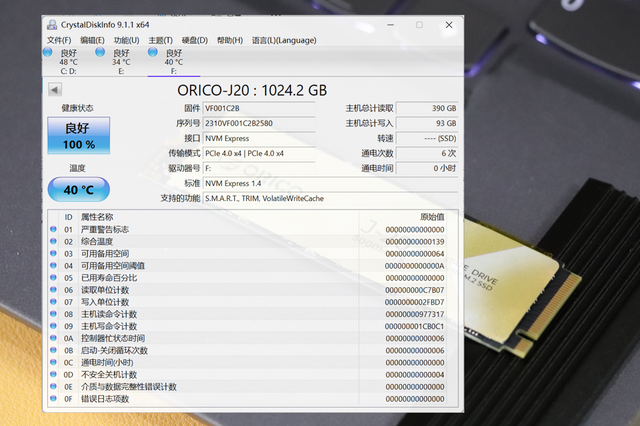
Task: Click the interface field NVM Express
Action: 259,138
